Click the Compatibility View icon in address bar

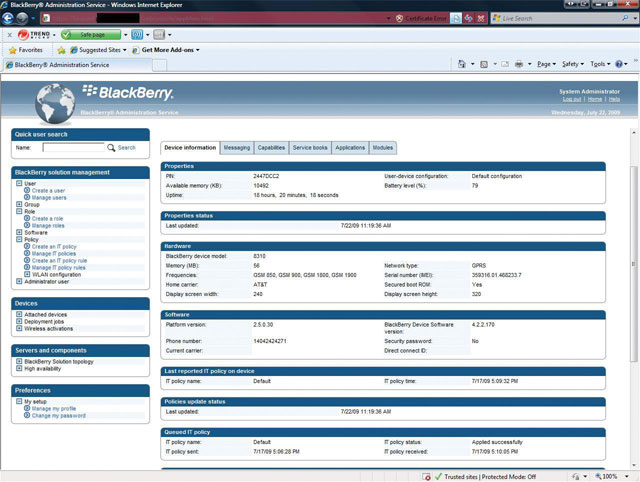456,18
